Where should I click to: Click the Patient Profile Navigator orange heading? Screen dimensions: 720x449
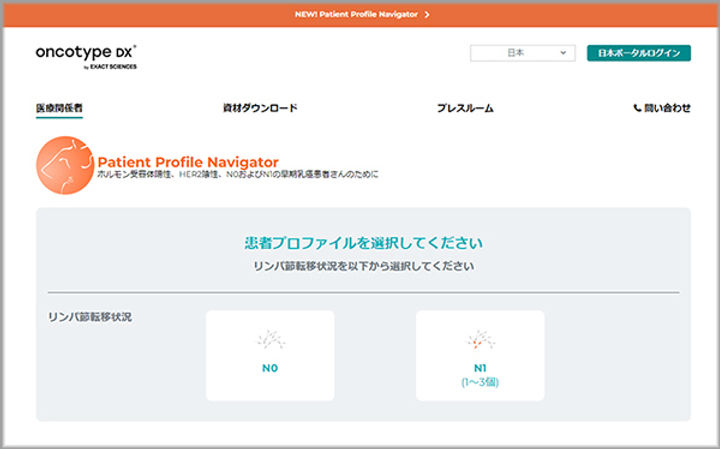188,162
